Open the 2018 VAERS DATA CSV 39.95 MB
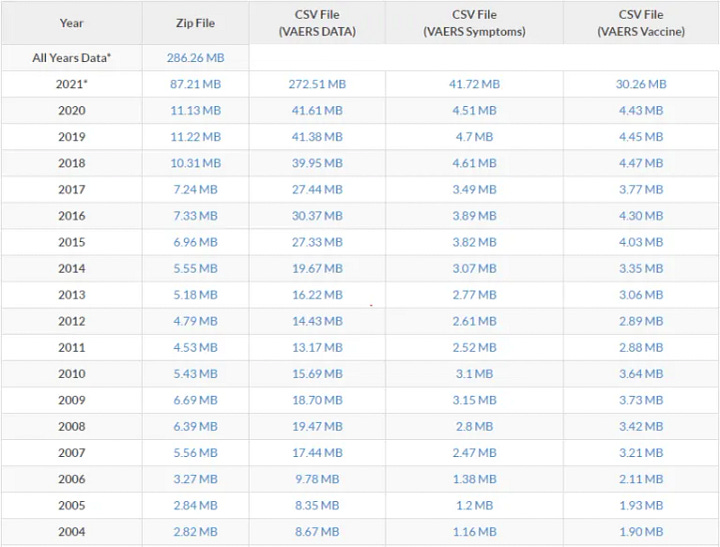The width and height of the screenshot is (720, 547). click(x=317, y=163)
